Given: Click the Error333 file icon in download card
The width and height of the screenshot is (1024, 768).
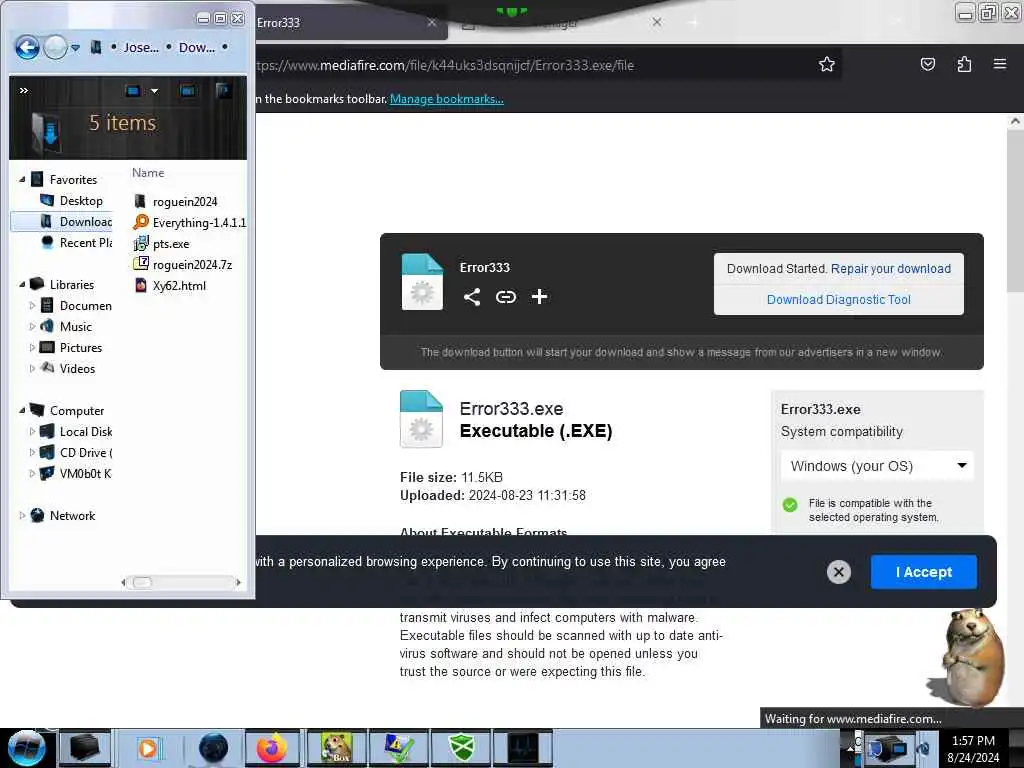Looking at the screenshot, I should tap(422, 281).
